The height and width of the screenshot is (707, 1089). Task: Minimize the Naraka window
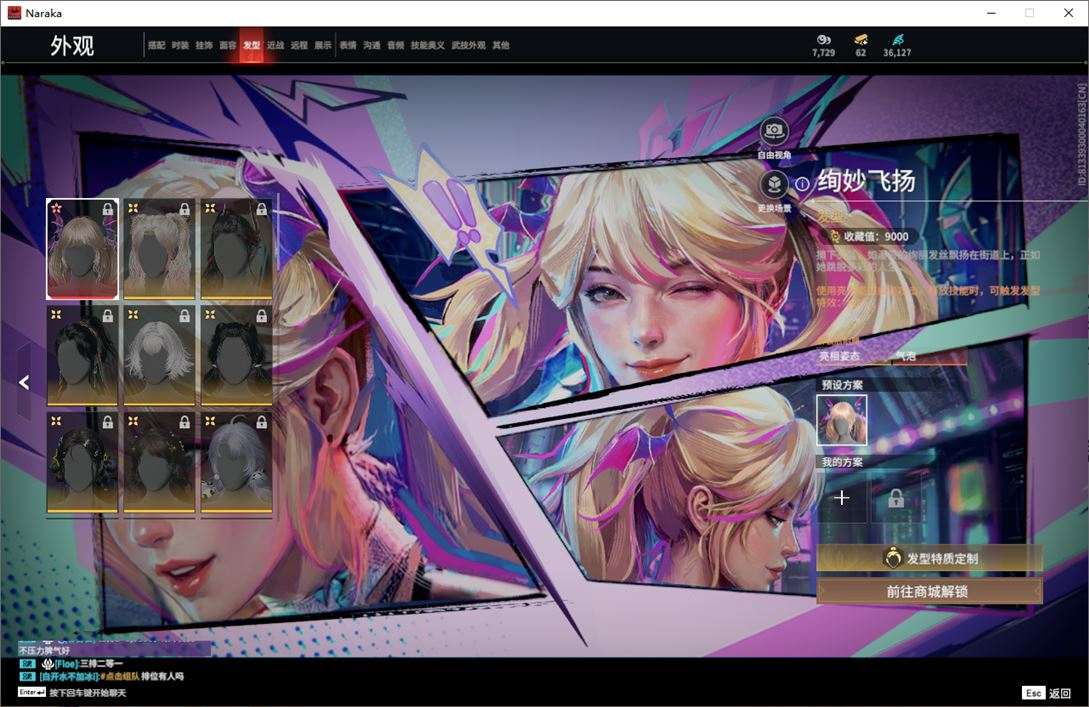(x=992, y=13)
